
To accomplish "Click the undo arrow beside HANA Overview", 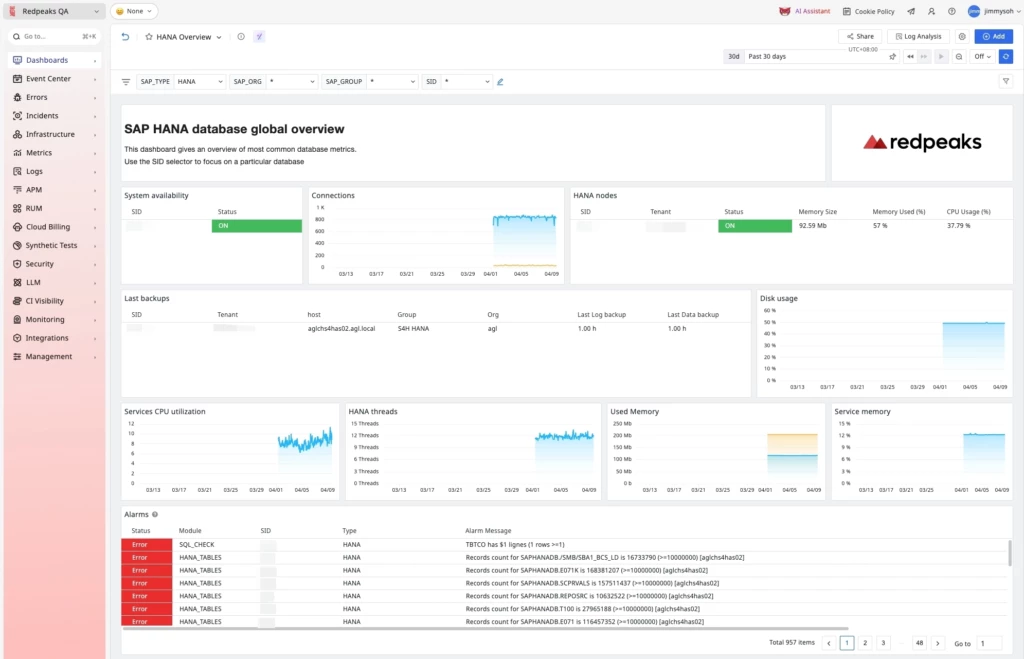I will pos(125,37).
